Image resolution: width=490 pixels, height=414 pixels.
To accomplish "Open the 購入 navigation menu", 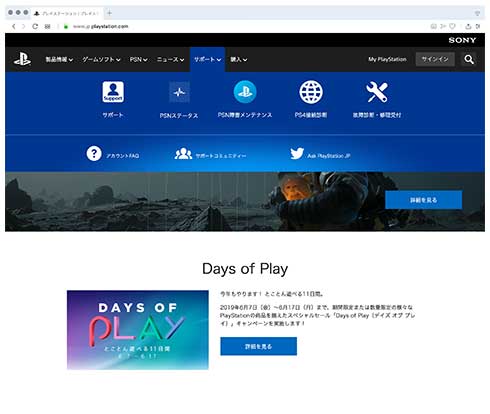I will (239, 59).
